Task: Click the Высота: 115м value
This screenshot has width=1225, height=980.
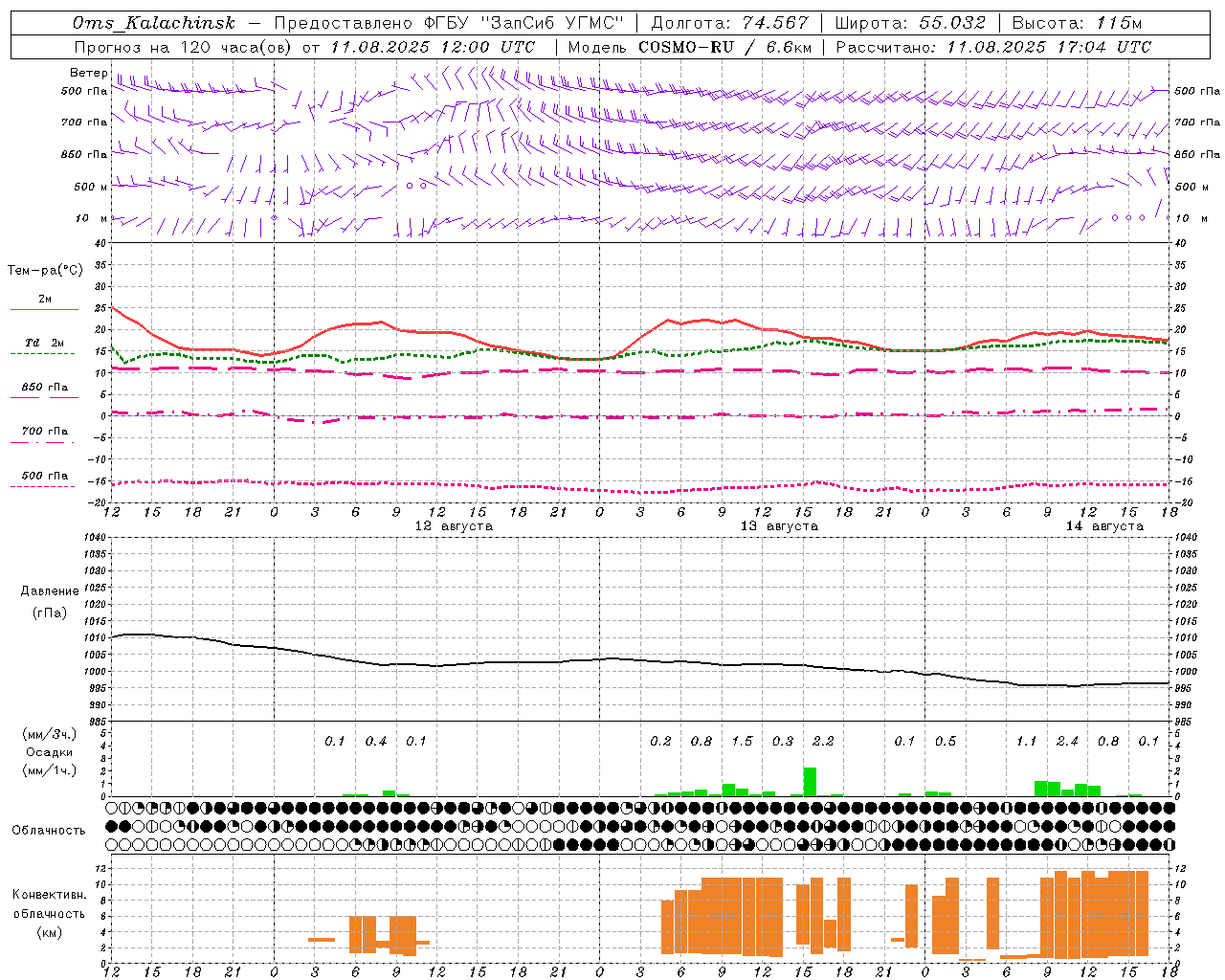Action: (1078, 23)
